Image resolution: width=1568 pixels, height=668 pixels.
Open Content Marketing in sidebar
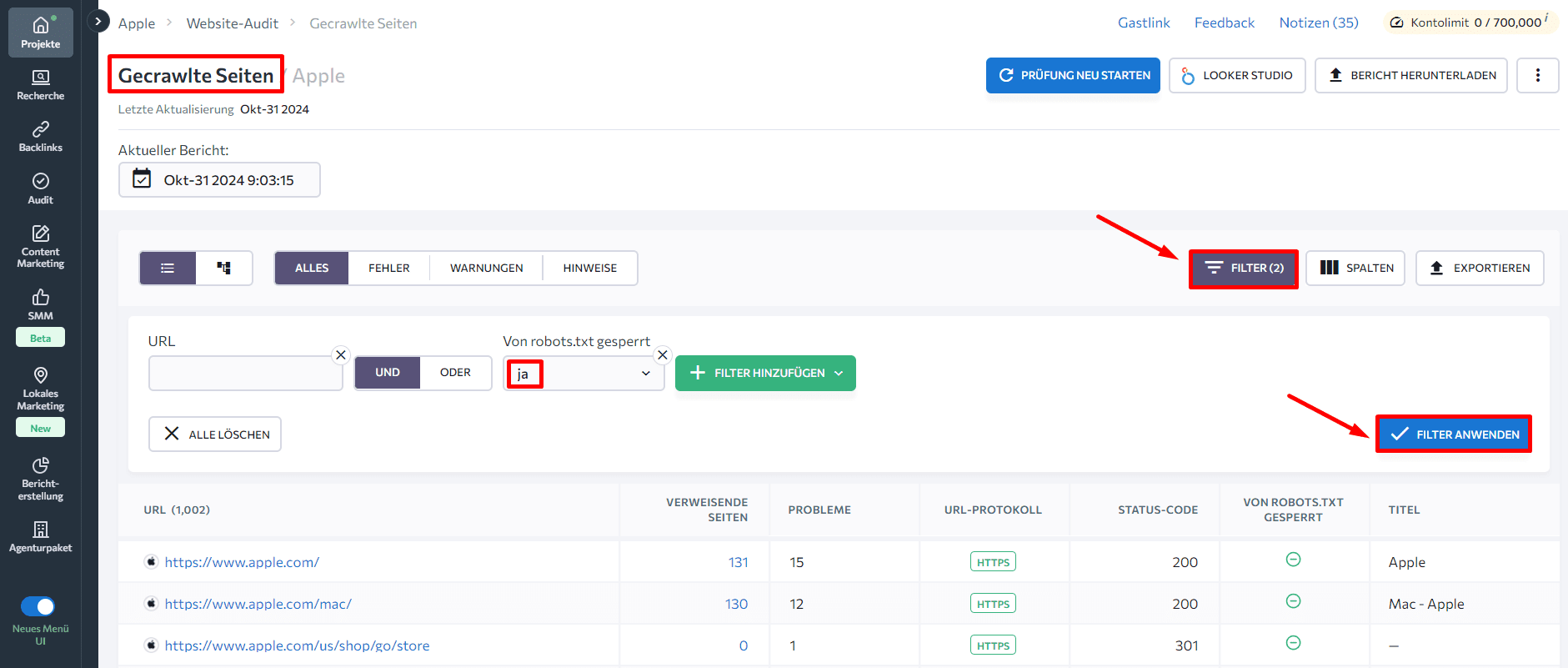[x=40, y=246]
